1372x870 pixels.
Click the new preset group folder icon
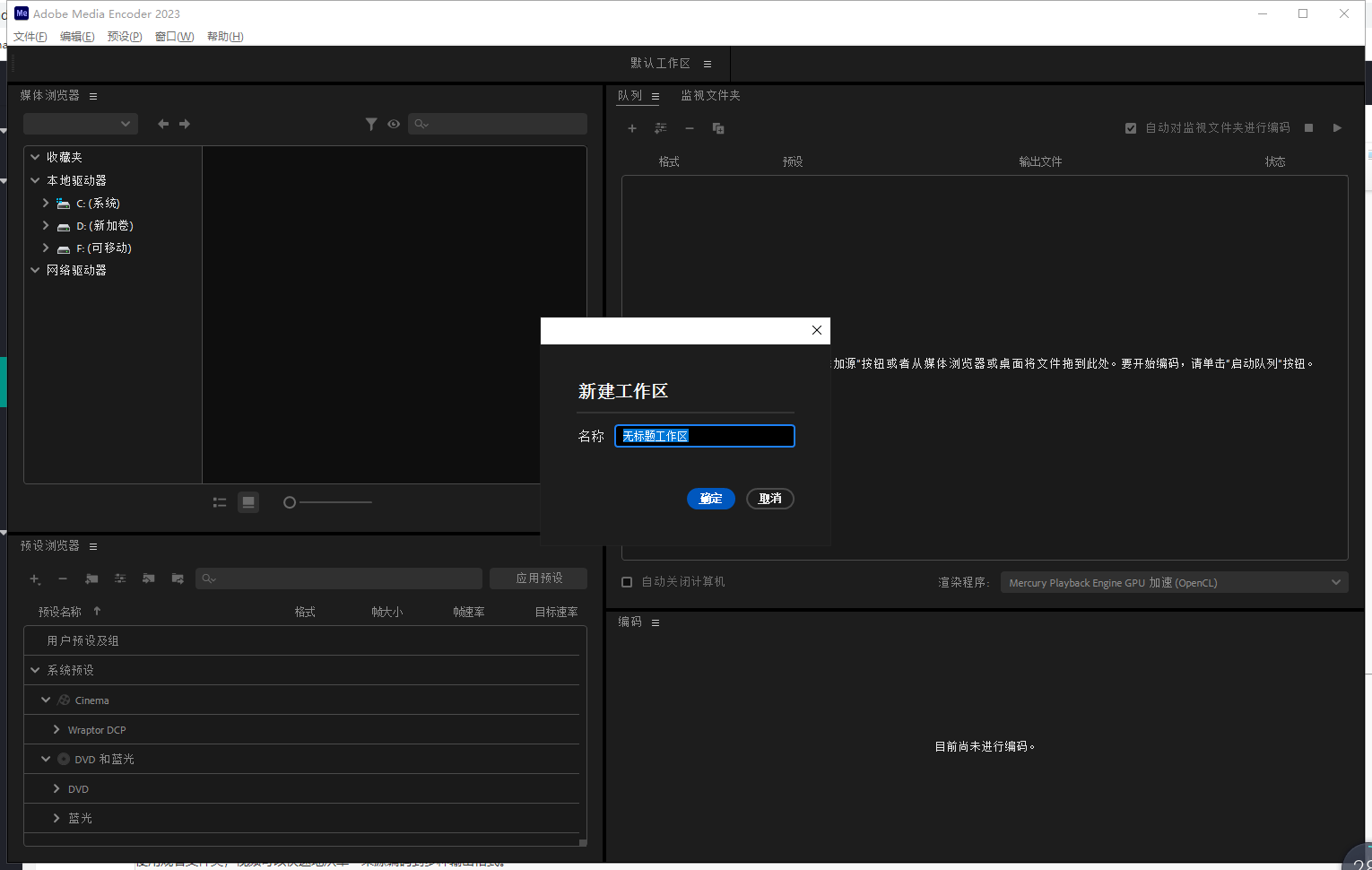coord(91,579)
